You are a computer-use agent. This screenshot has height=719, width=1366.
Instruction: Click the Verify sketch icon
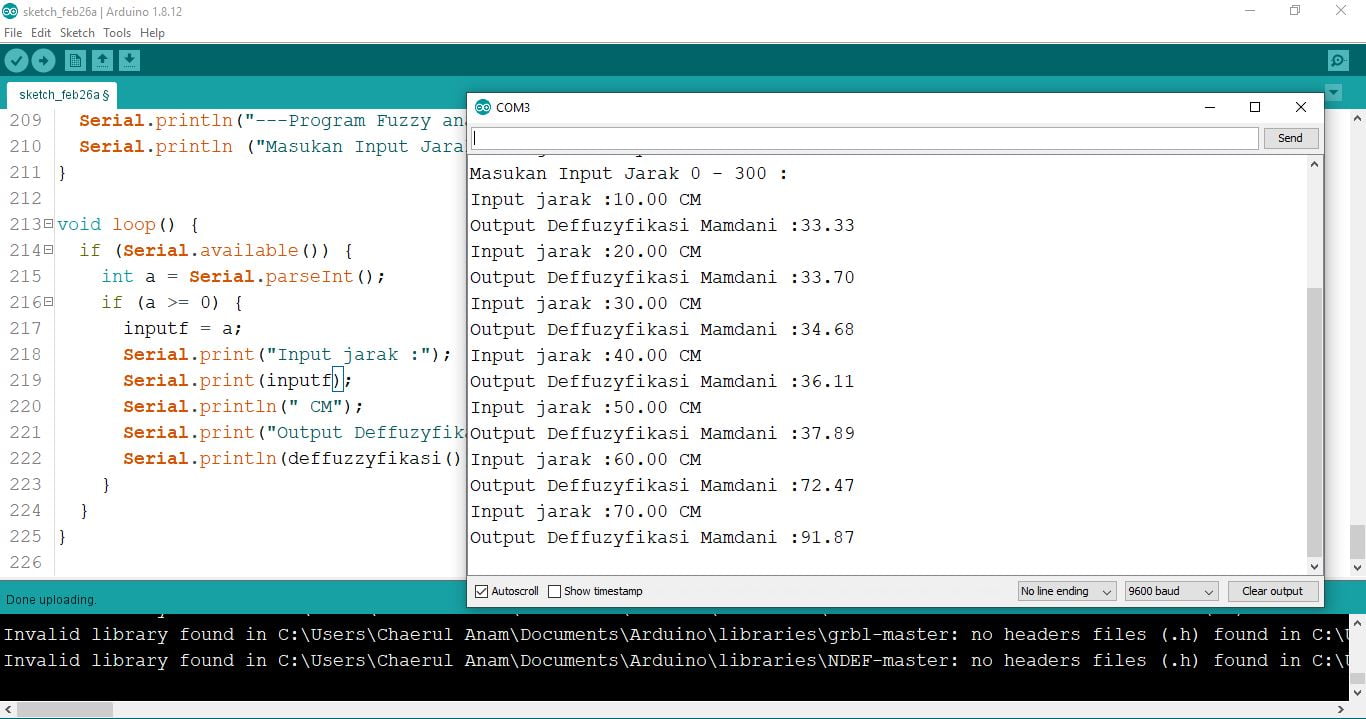click(16, 60)
